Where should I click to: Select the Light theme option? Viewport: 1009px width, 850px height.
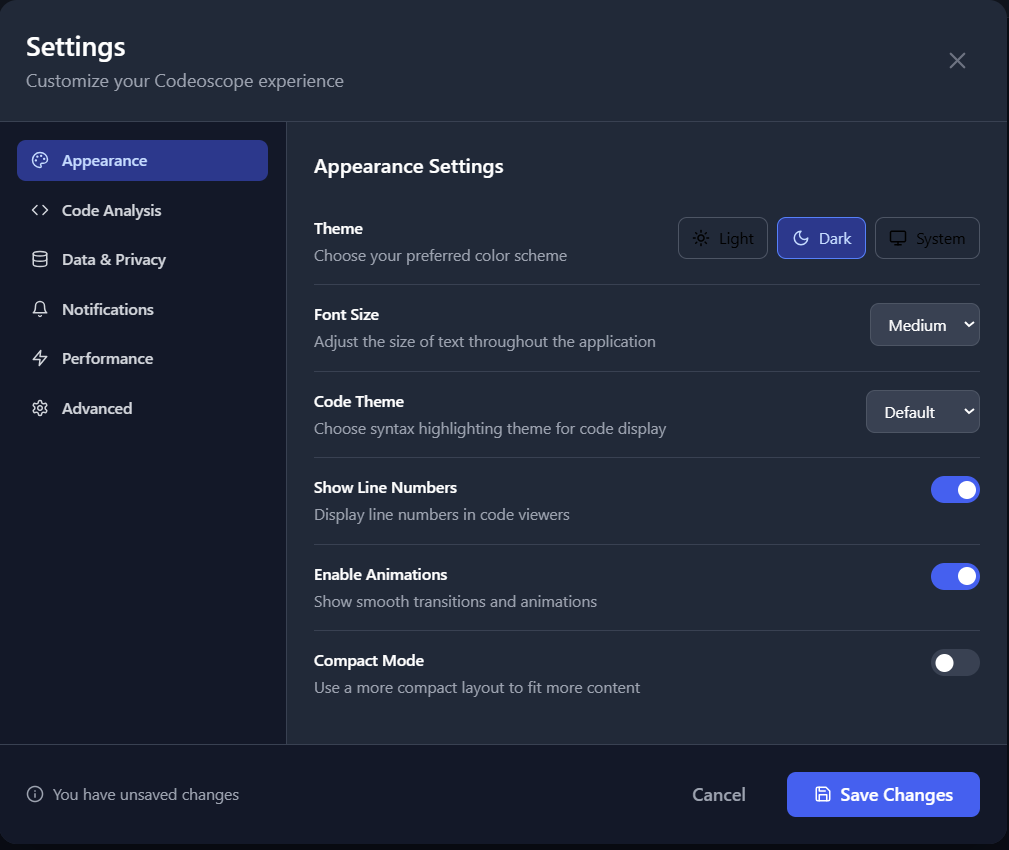tap(723, 238)
